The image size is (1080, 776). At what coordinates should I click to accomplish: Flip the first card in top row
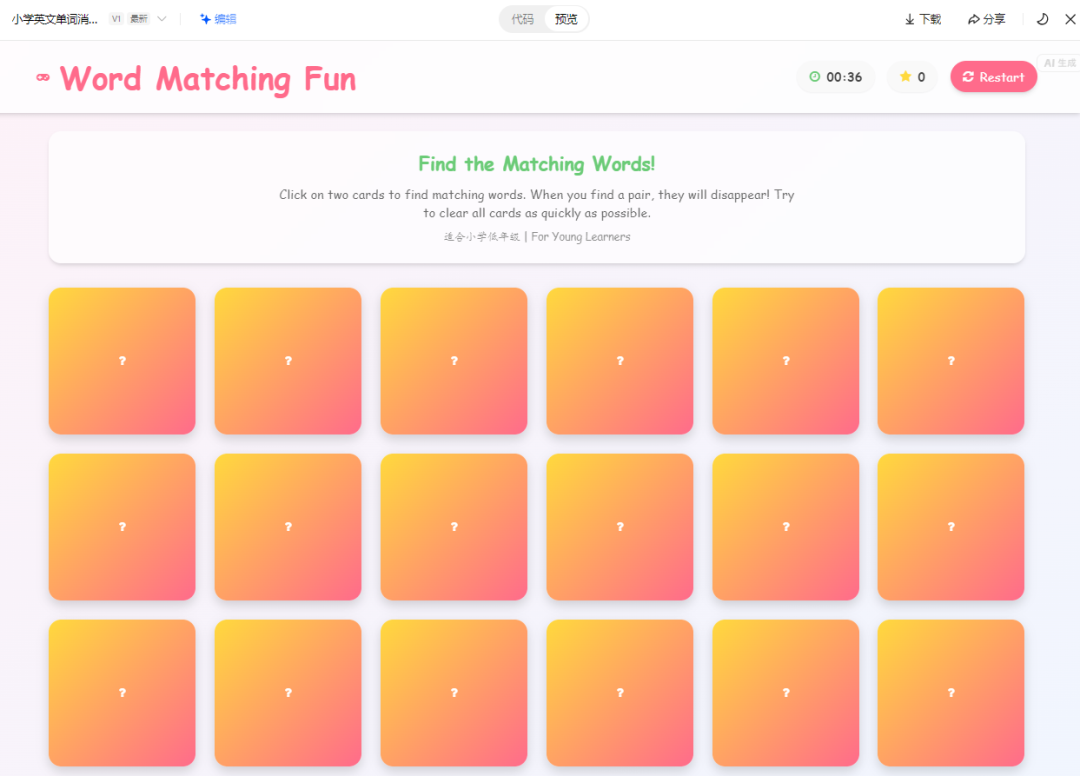click(x=122, y=361)
